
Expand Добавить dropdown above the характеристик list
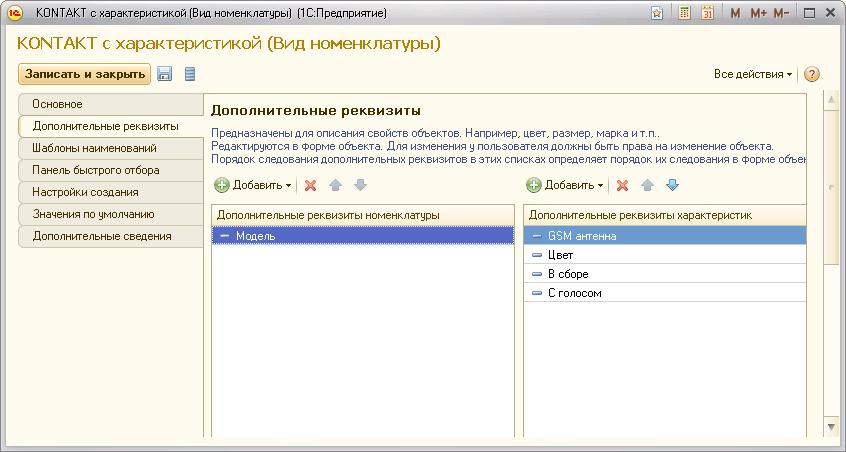566,185
